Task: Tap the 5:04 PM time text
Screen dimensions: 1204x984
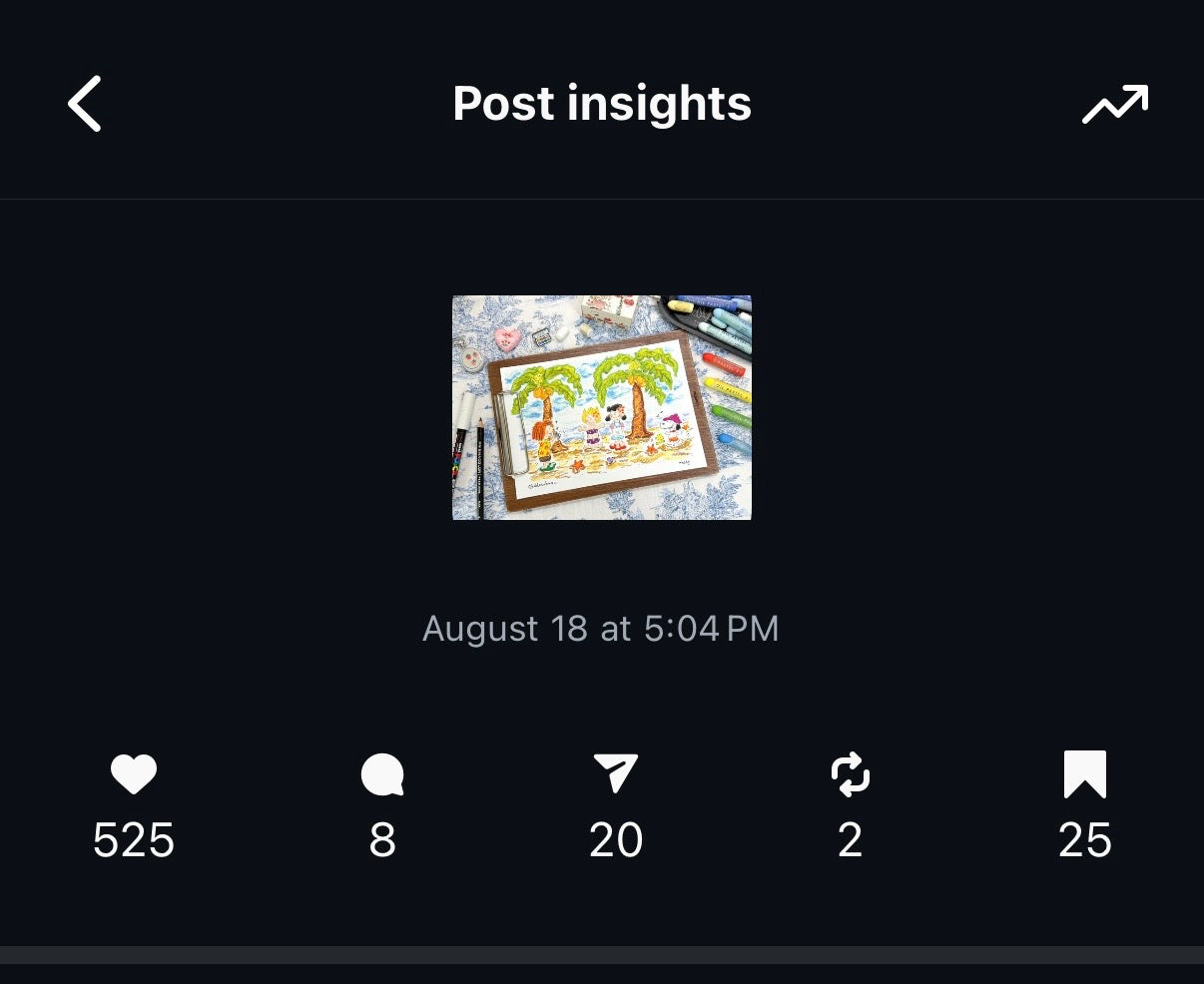Action: pyautogui.click(x=711, y=629)
